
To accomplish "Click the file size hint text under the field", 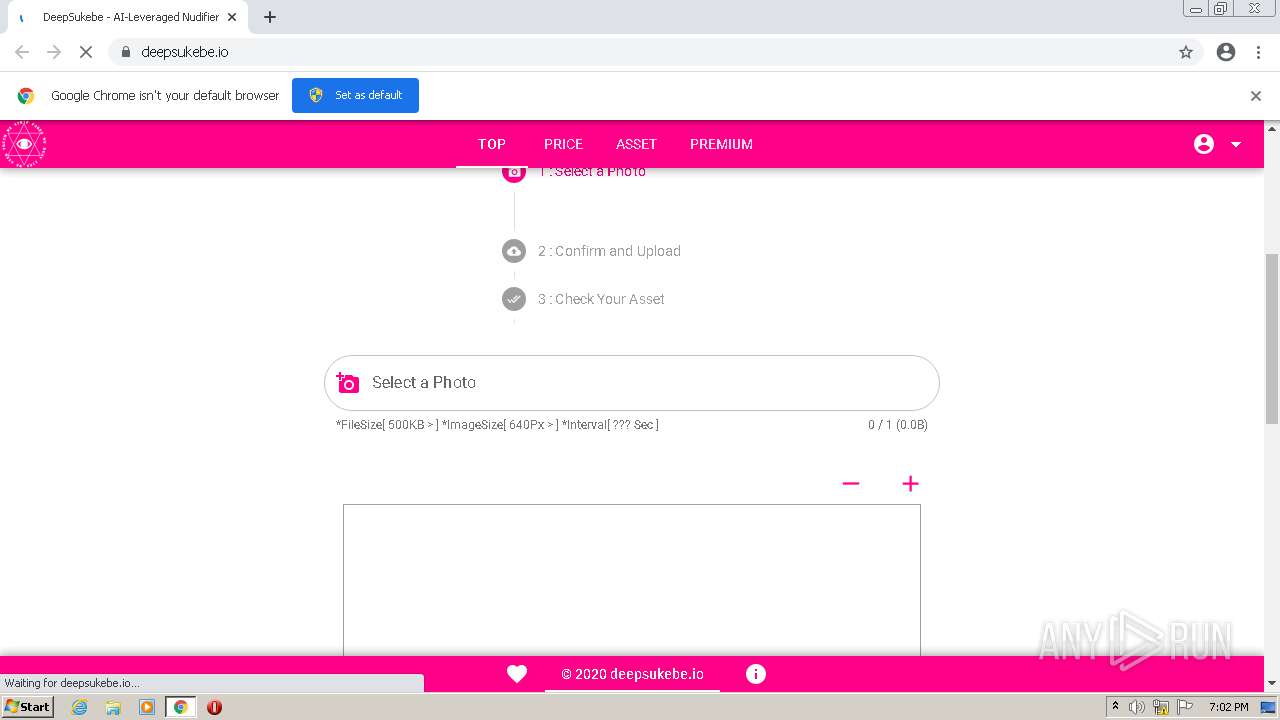I will [497, 425].
